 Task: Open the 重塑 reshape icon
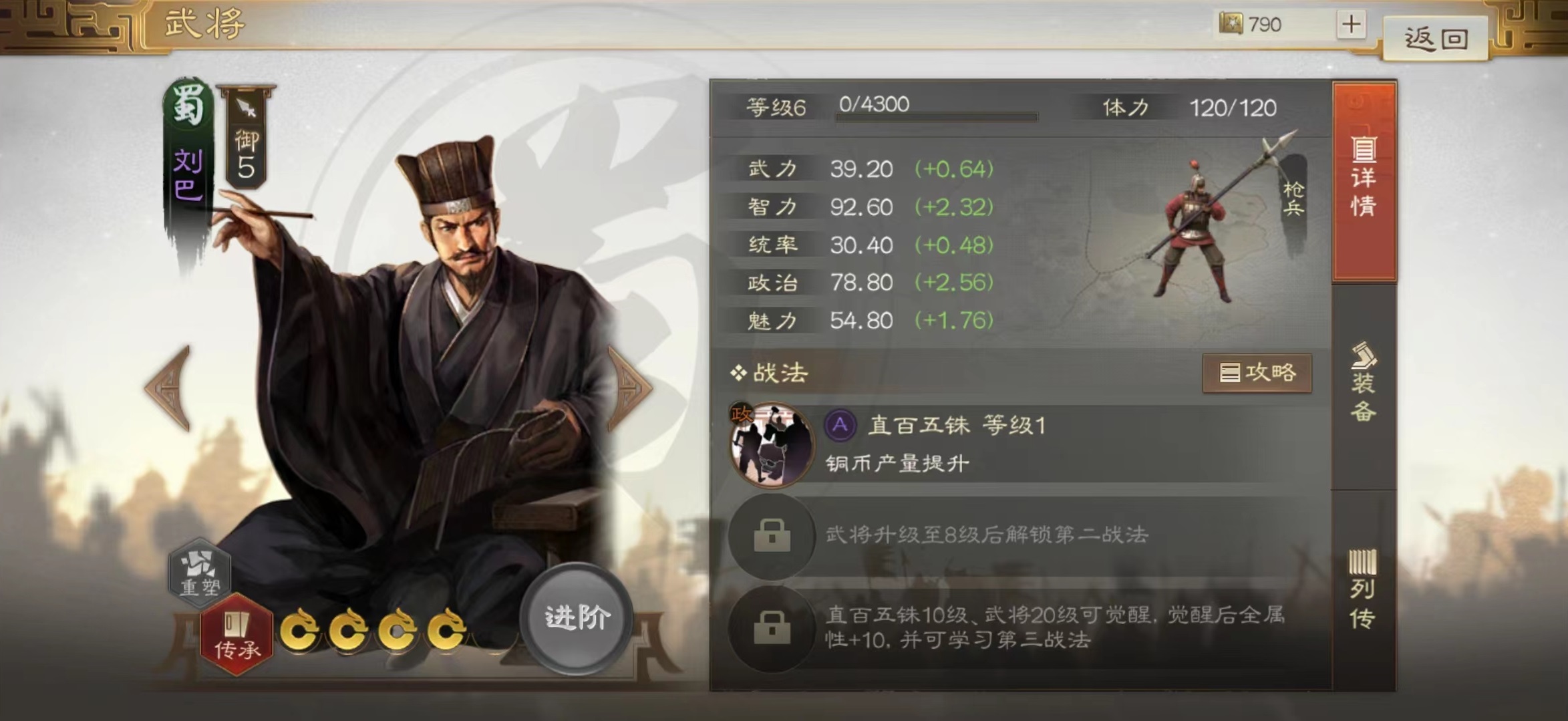click(199, 572)
